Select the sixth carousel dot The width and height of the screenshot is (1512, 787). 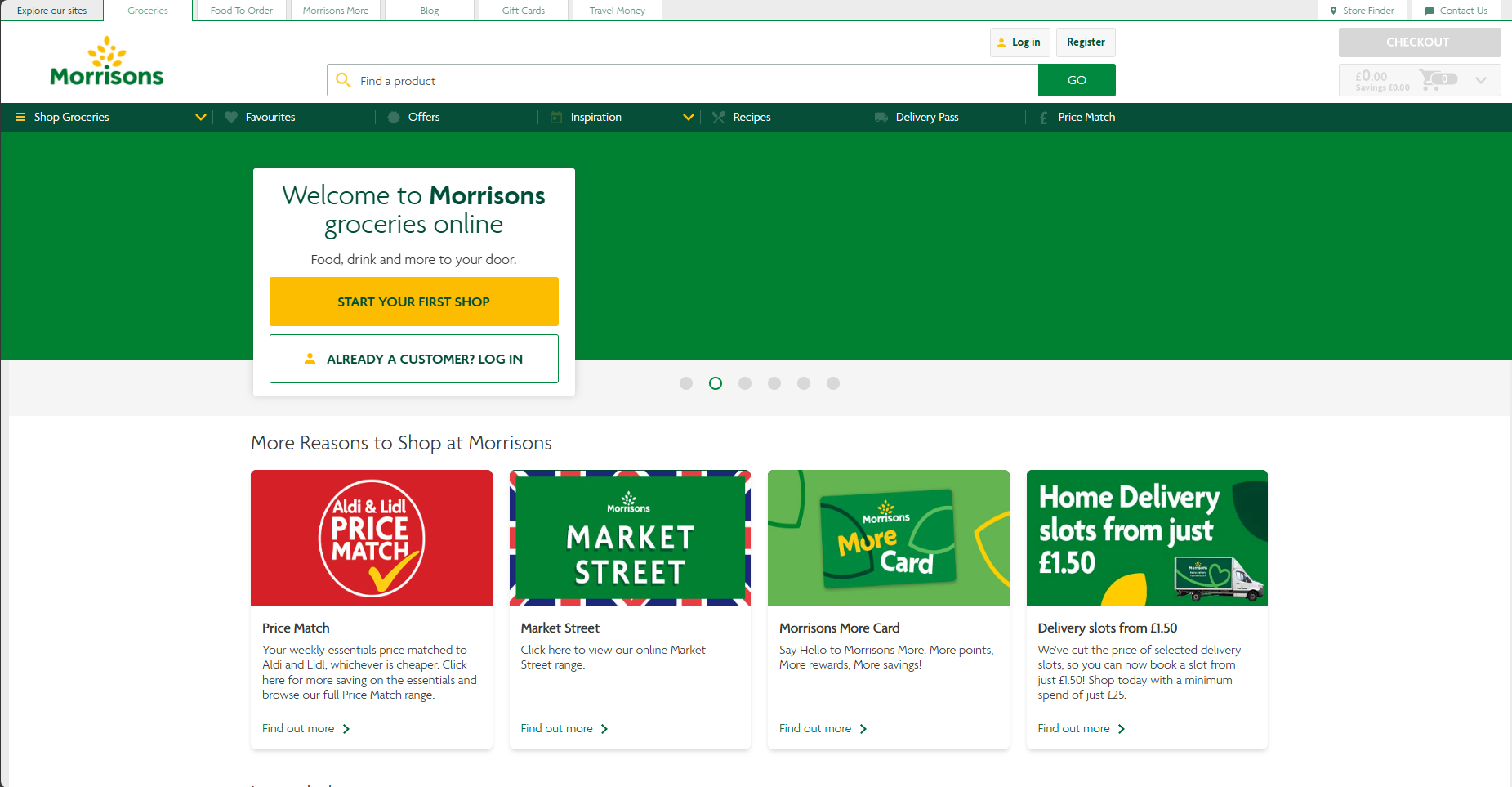point(833,383)
